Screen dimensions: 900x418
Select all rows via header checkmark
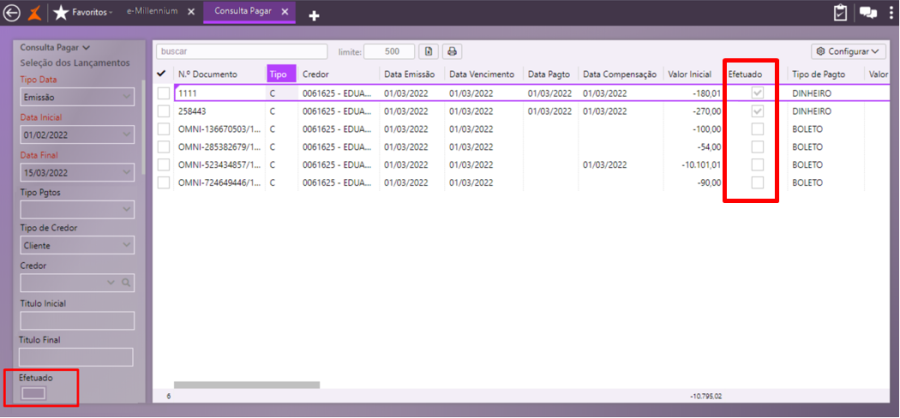[x=162, y=74]
